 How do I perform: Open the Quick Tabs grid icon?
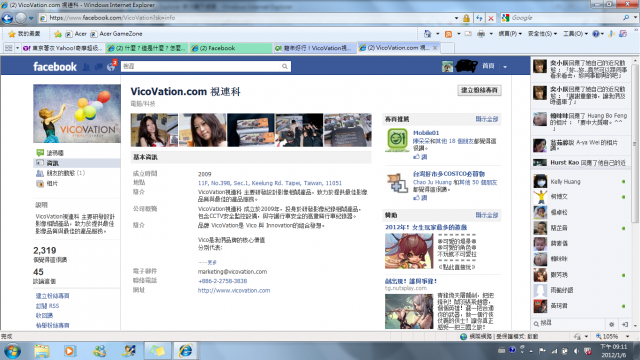click(9, 48)
